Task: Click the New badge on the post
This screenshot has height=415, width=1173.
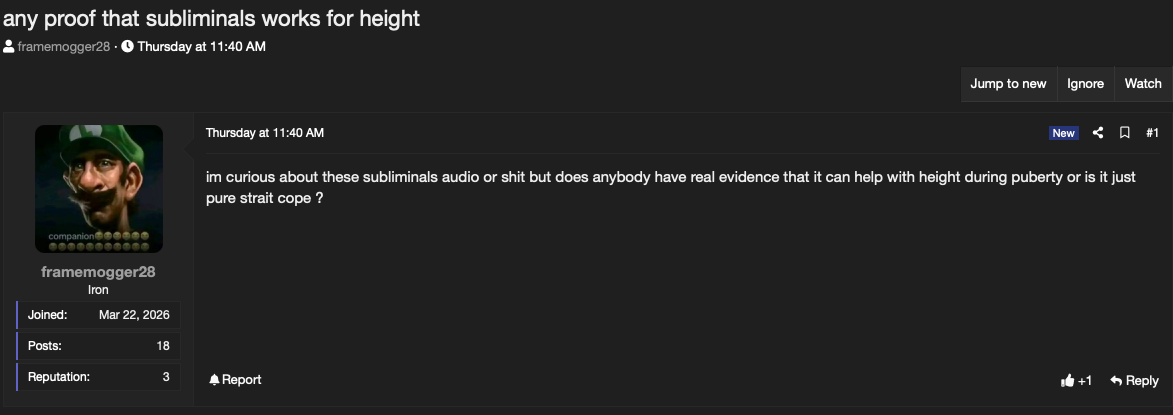Action: coord(1063,133)
